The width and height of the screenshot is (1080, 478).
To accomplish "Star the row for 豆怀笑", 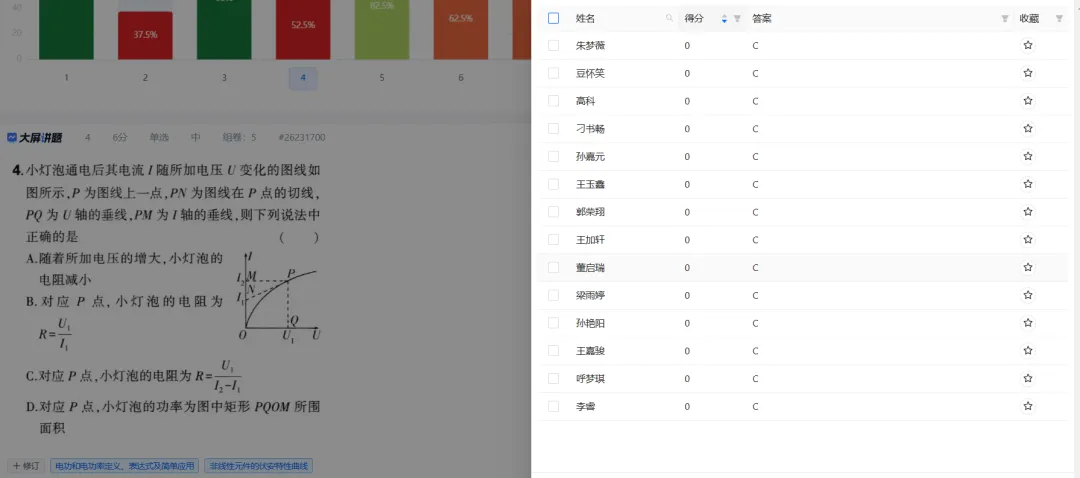I will 1028,73.
